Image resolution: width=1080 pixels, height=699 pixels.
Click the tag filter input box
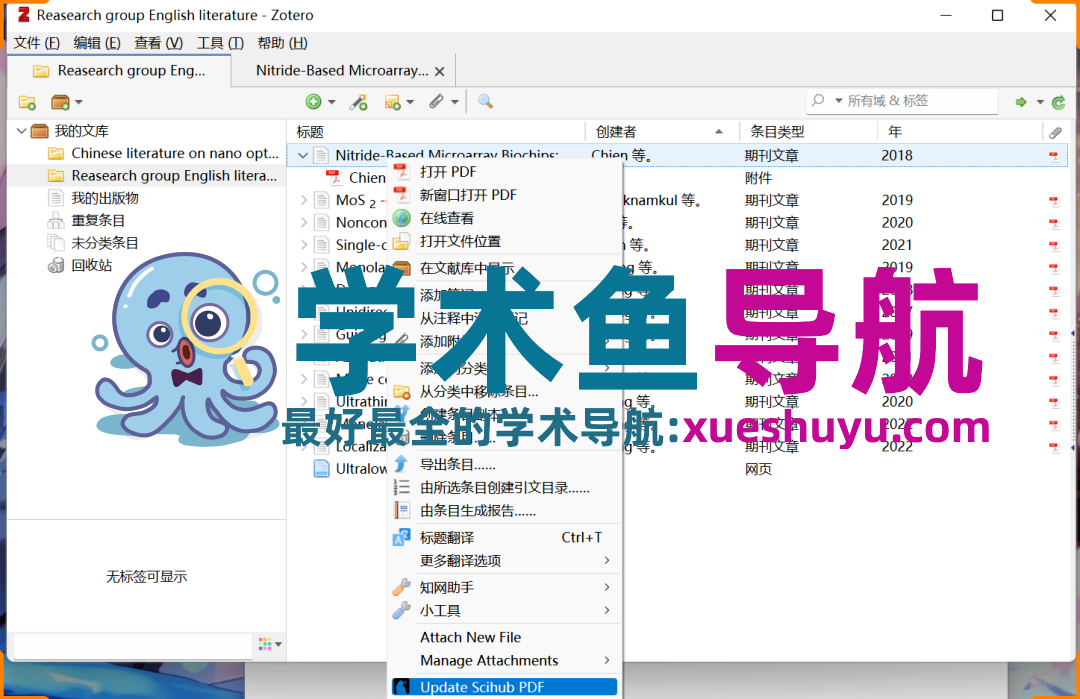133,645
